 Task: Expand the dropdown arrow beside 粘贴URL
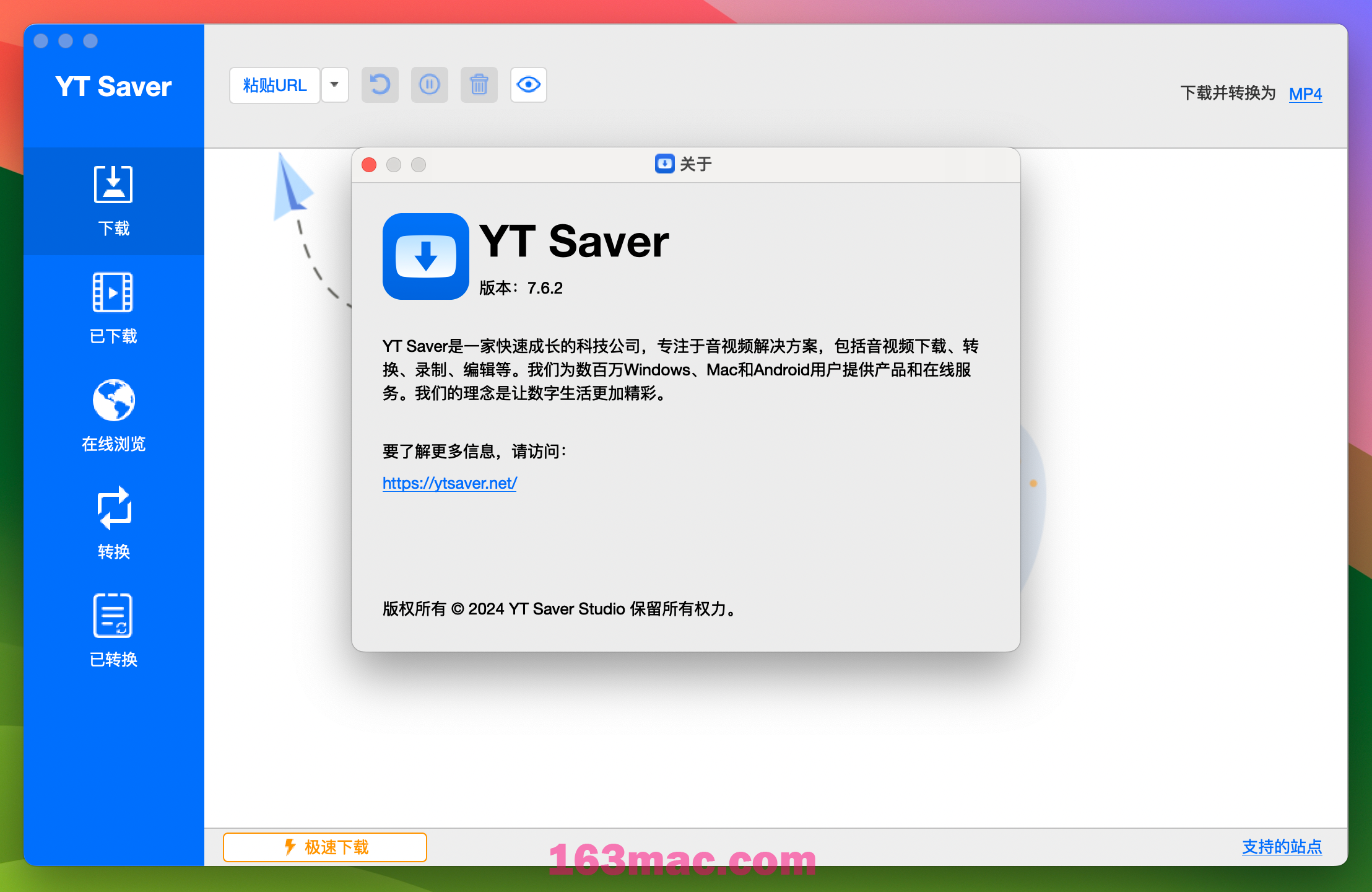click(x=335, y=85)
